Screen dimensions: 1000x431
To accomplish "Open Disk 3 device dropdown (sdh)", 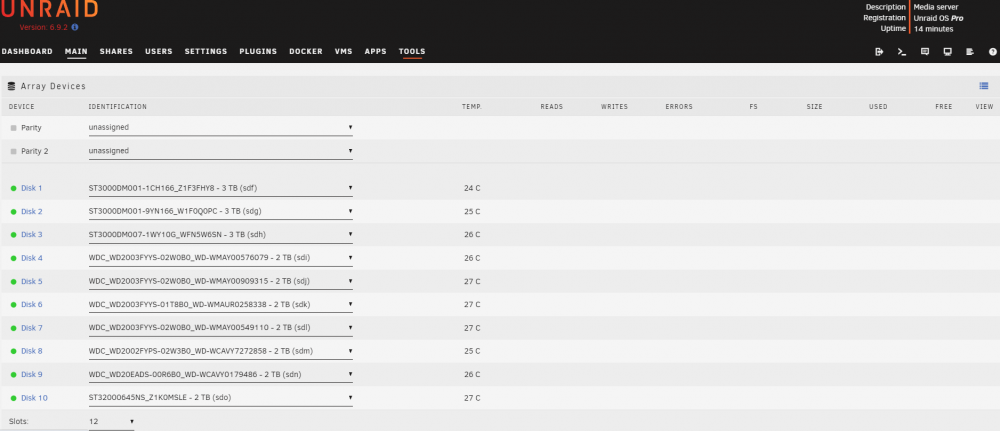I will coord(221,235).
